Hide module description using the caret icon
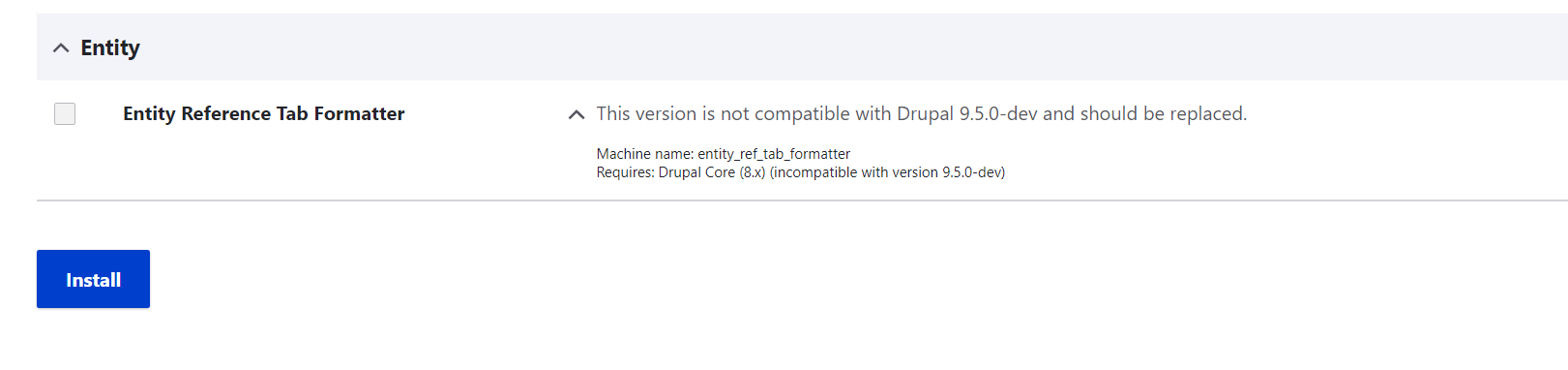1568x370 pixels. point(577,114)
